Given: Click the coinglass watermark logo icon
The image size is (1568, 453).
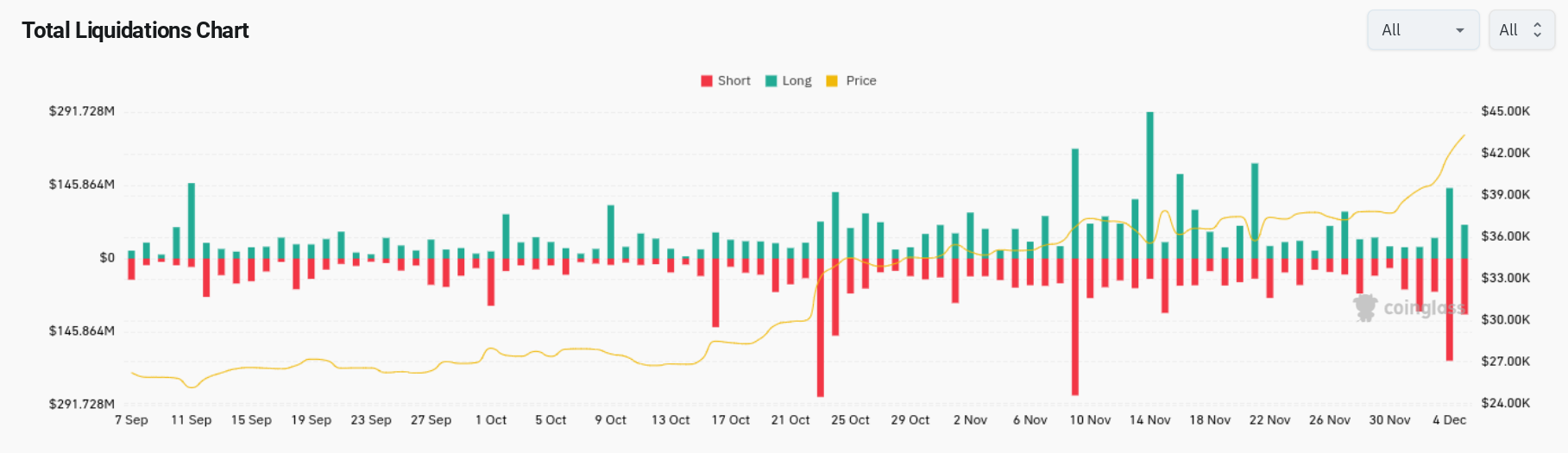Looking at the screenshot, I should click(1365, 307).
